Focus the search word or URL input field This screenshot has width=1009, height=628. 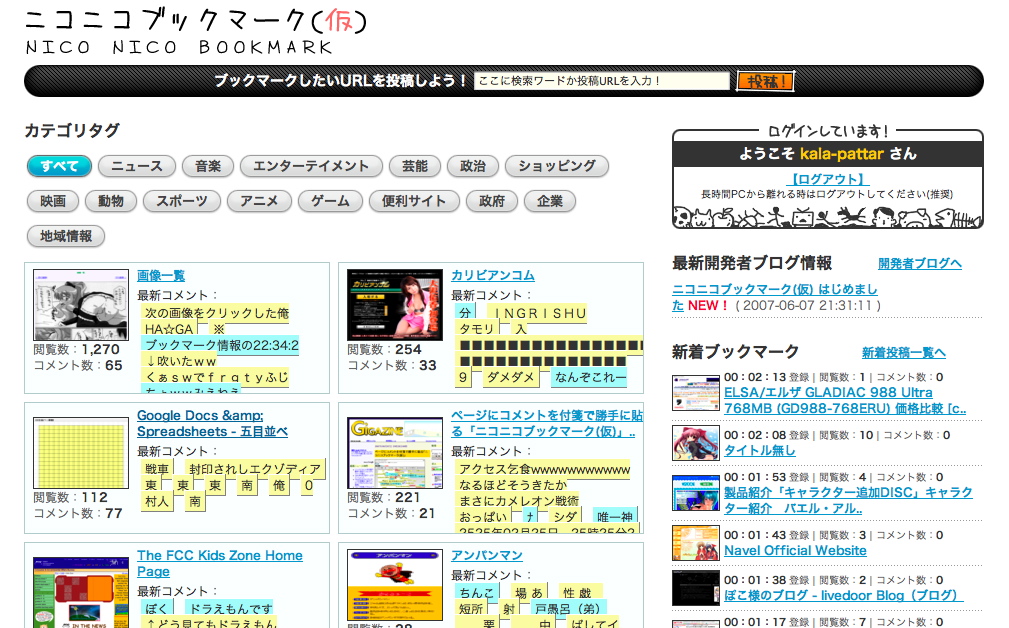point(602,81)
